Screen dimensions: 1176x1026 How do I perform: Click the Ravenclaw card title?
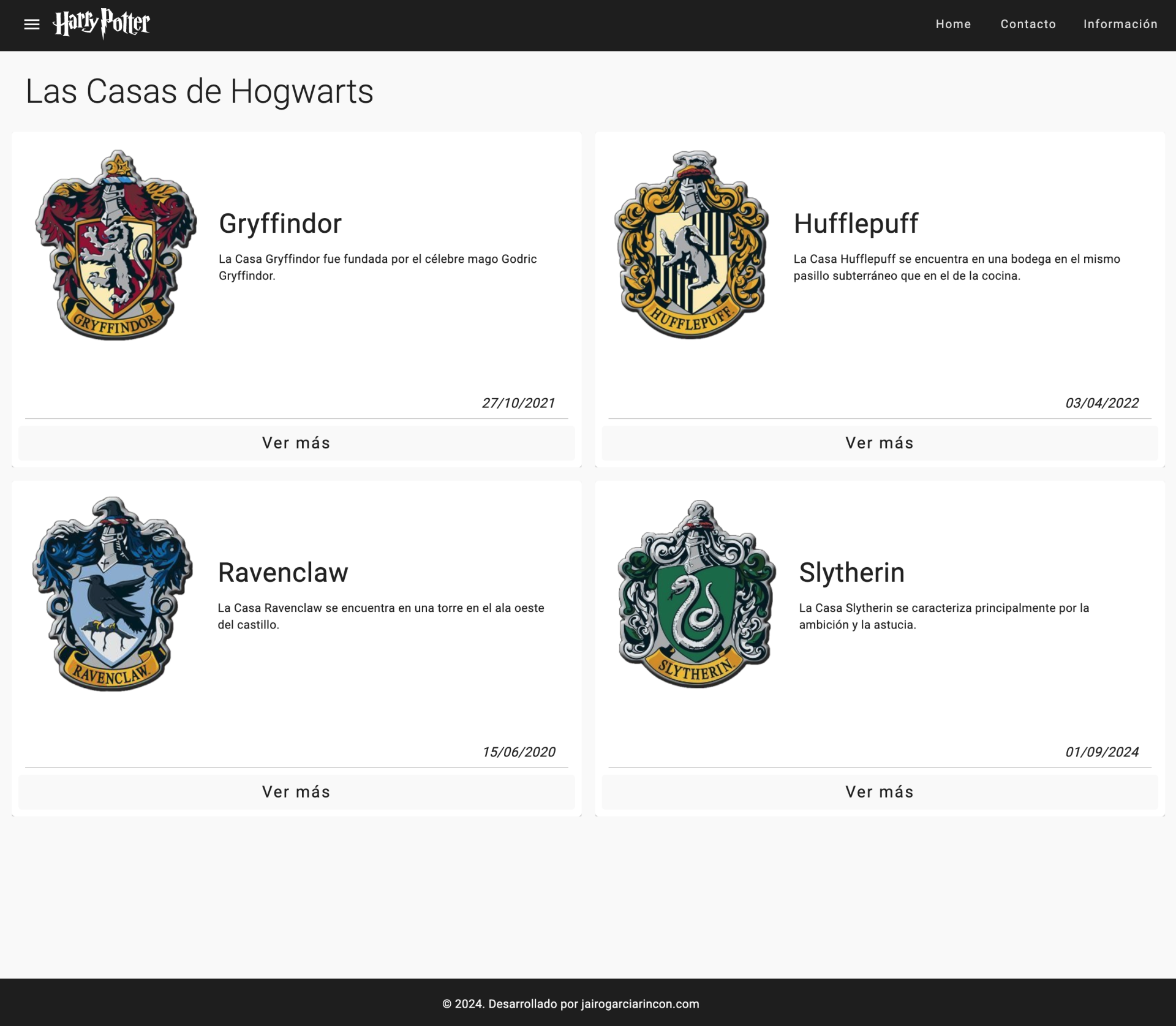coord(283,573)
